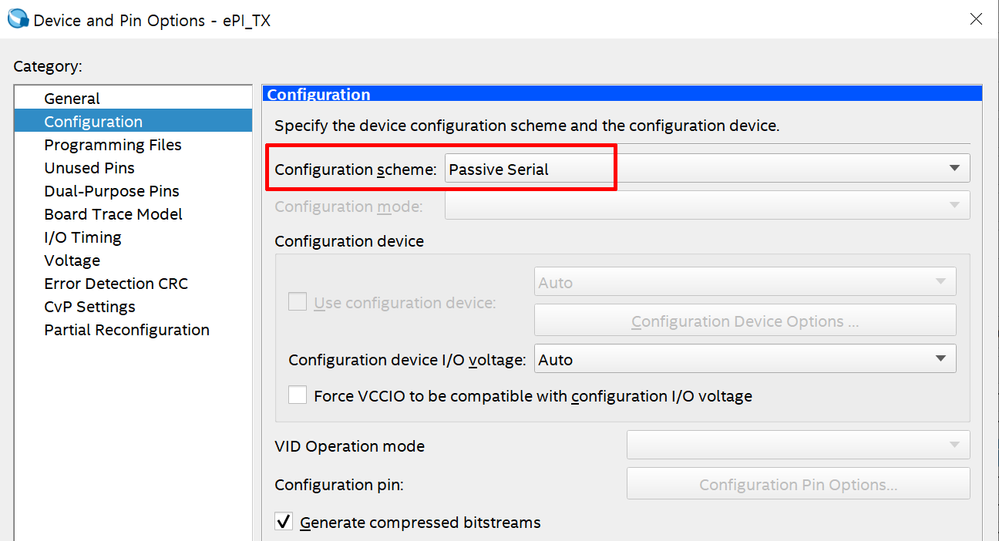Screen dimensions: 999x541
Task: Select Board Trace Model category
Action: click(113, 214)
